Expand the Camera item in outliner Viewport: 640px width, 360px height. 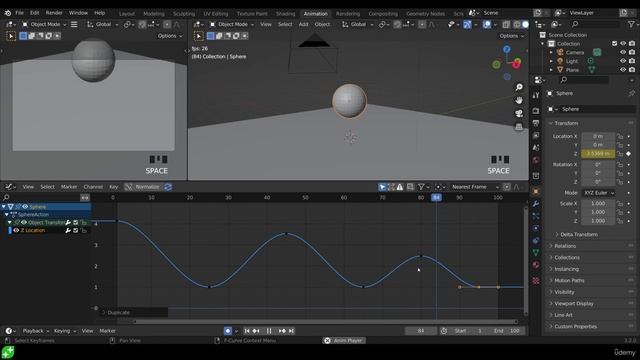(x=551, y=52)
